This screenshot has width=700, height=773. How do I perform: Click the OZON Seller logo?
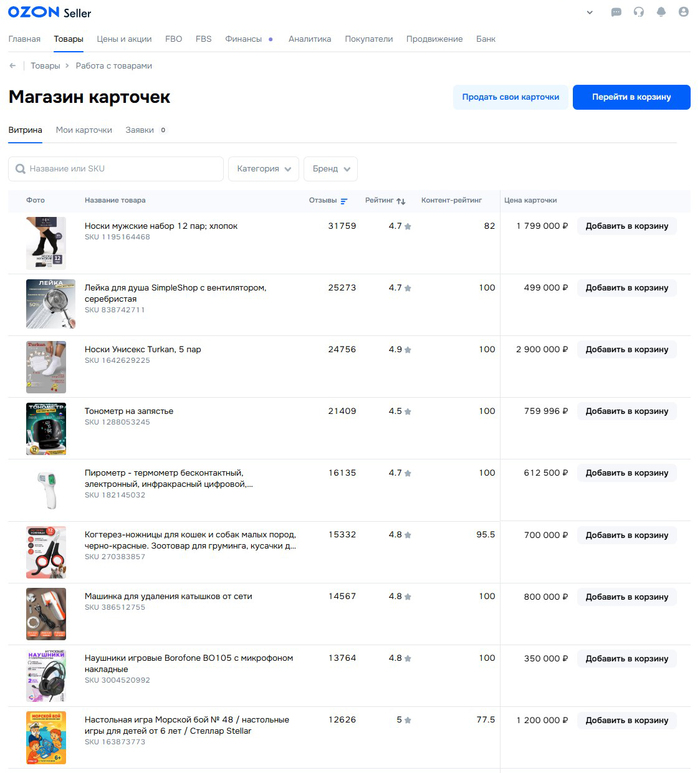pos(49,13)
